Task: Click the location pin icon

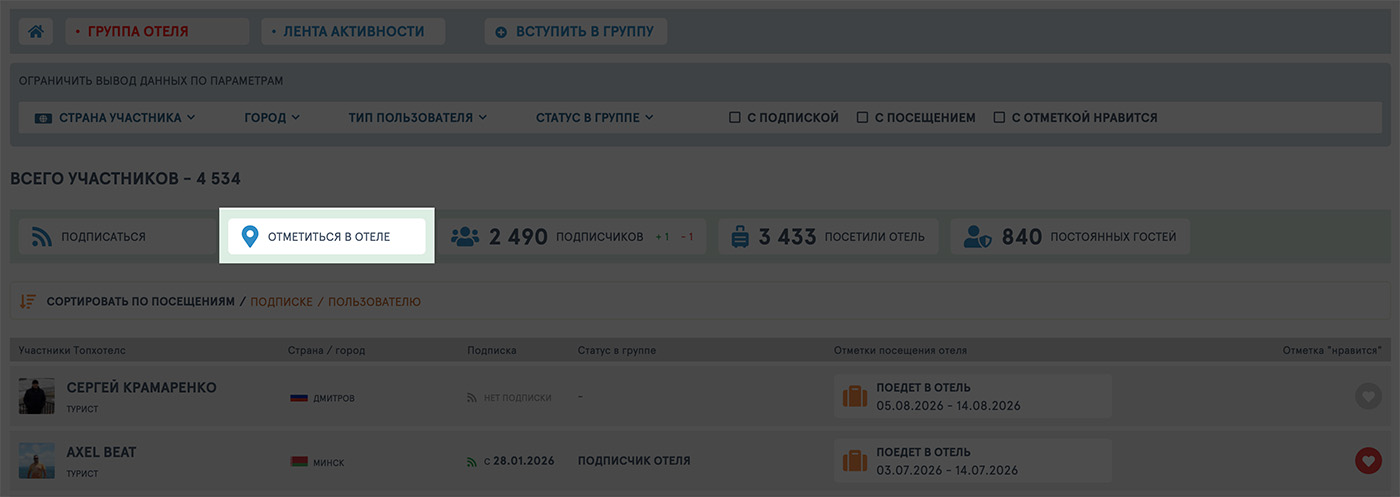Action: pyautogui.click(x=250, y=237)
